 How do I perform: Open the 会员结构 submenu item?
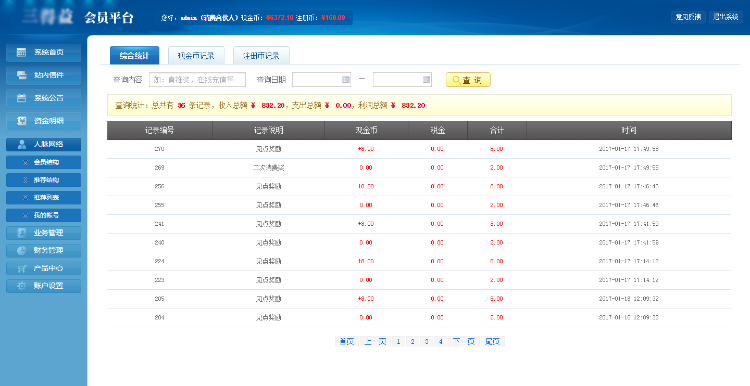[x=44, y=162]
